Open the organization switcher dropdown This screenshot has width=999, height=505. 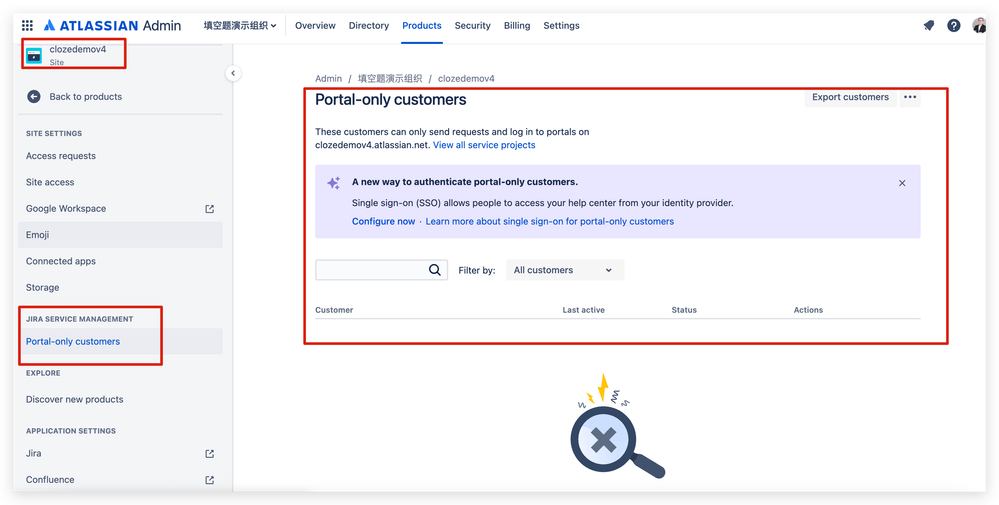point(240,25)
